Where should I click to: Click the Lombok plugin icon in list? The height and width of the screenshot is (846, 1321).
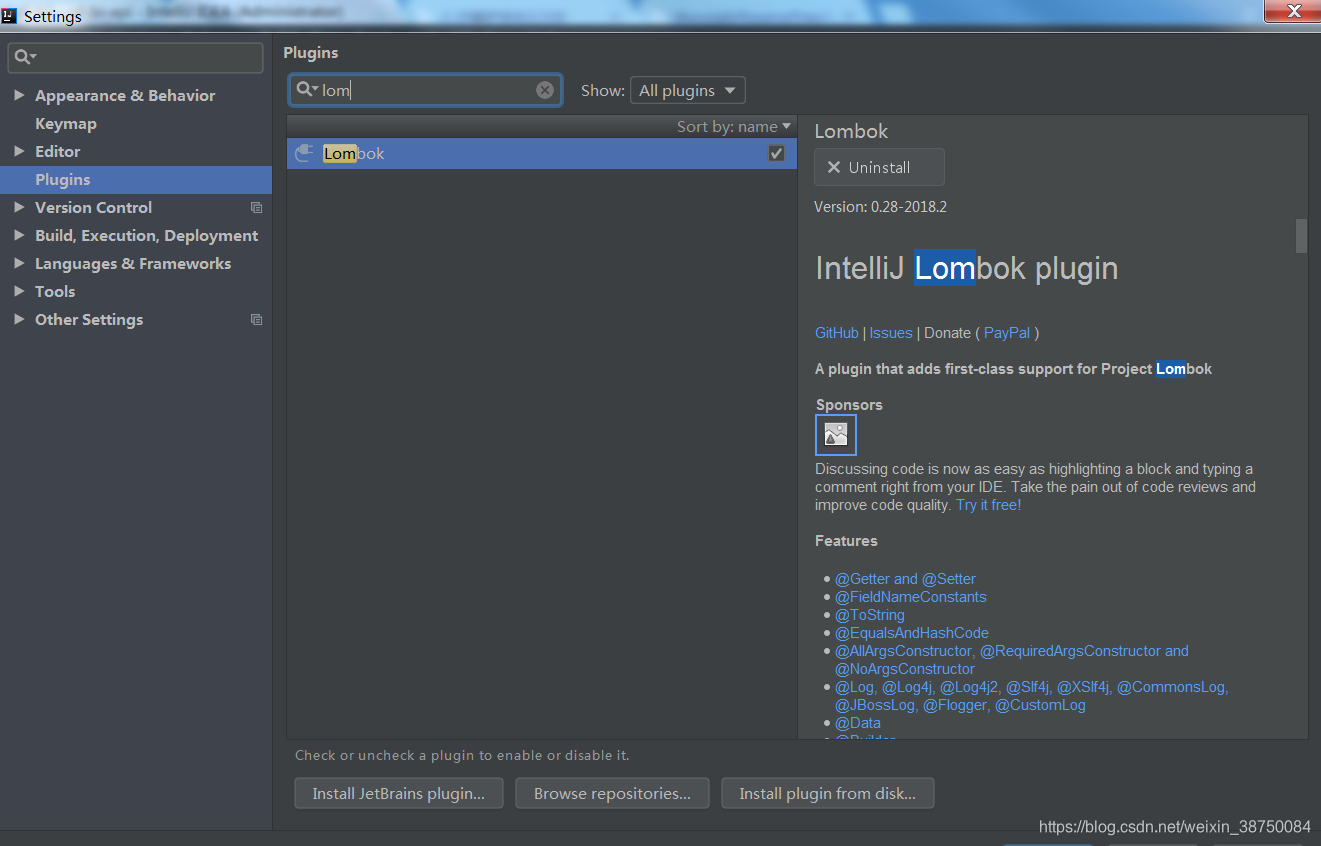click(304, 153)
